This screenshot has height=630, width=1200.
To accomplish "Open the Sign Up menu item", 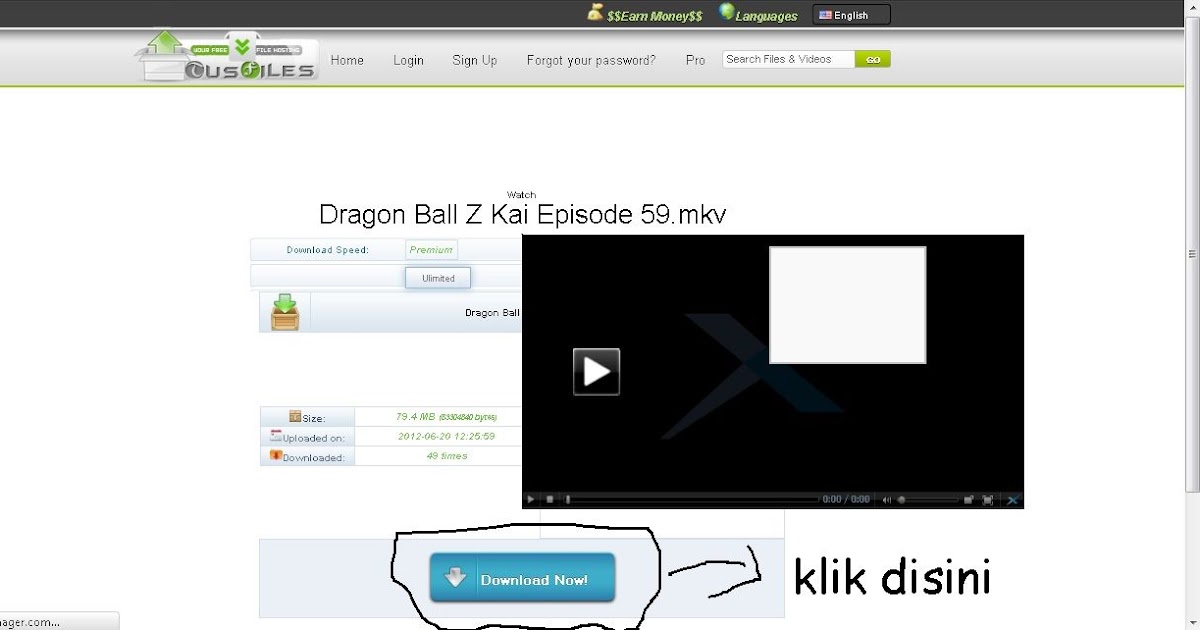I will [474, 60].
